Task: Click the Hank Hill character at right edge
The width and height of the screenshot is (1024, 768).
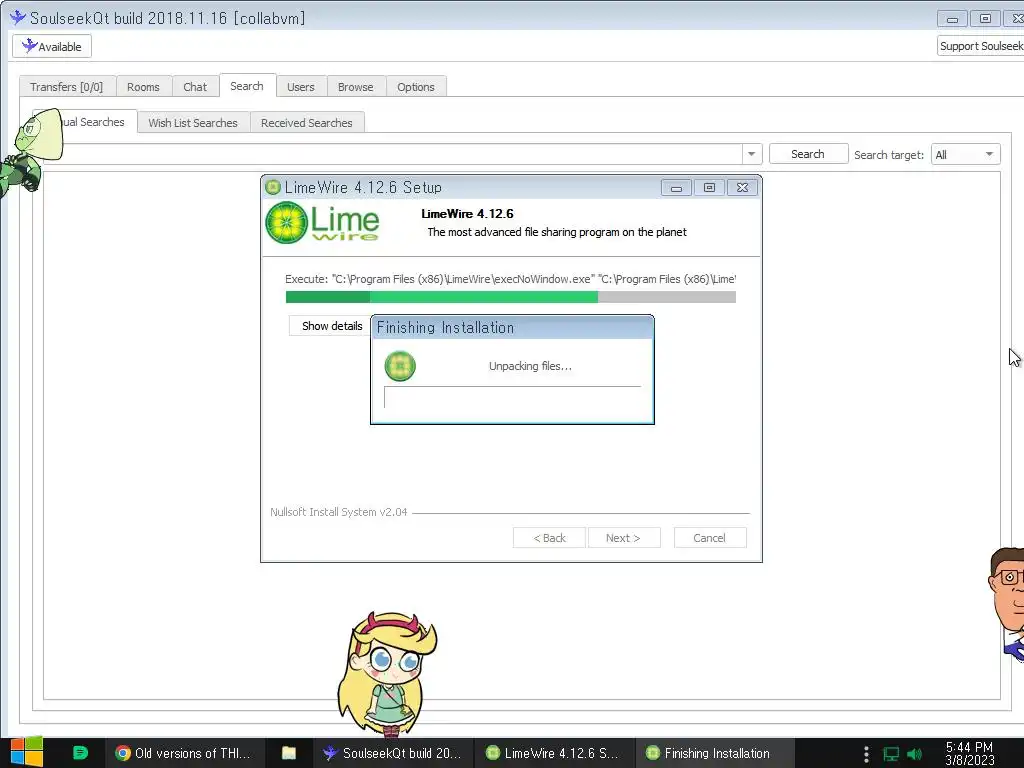Action: click(1006, 604)
